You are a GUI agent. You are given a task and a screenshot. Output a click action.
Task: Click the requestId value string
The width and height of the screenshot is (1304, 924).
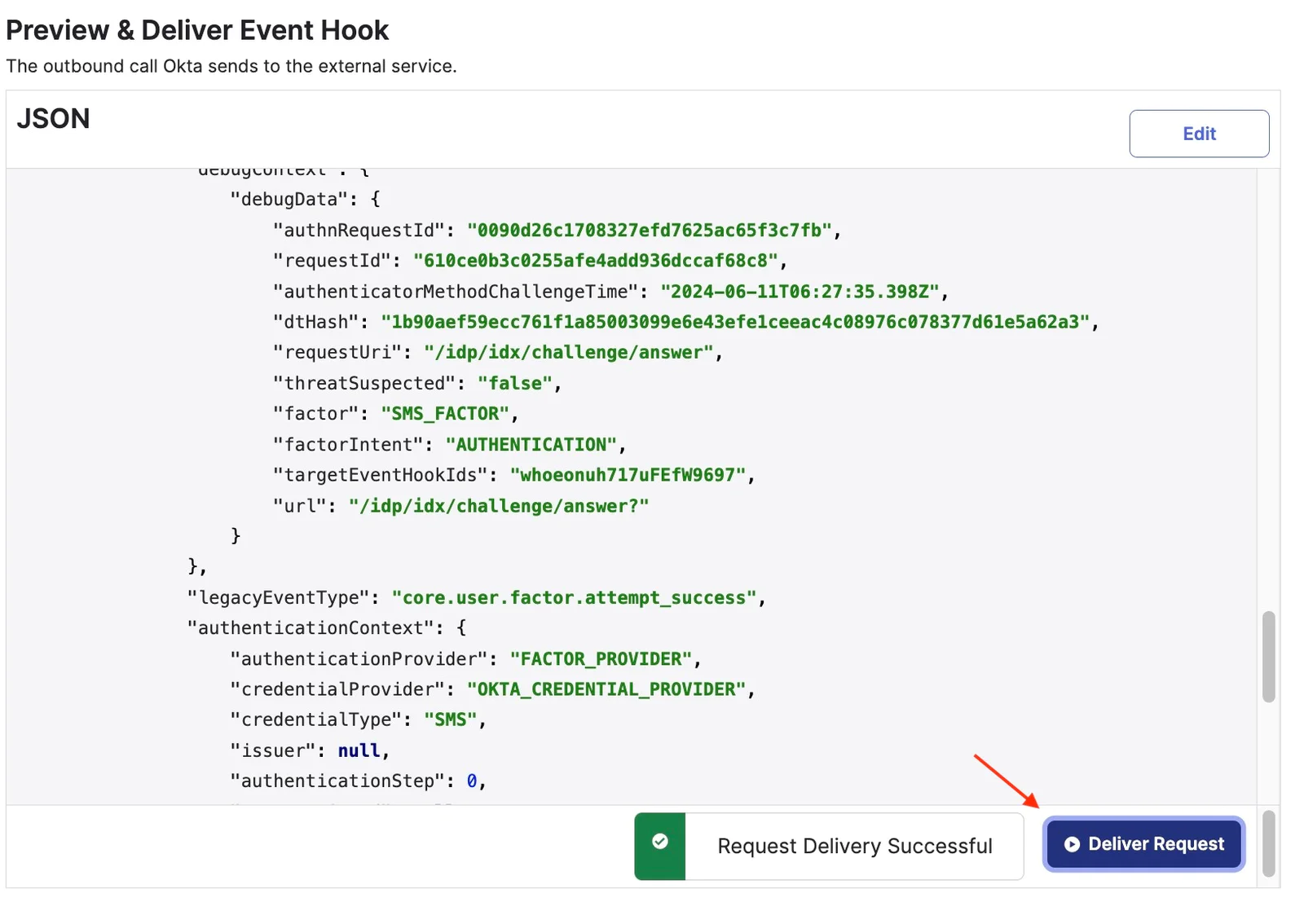(595, 261)
